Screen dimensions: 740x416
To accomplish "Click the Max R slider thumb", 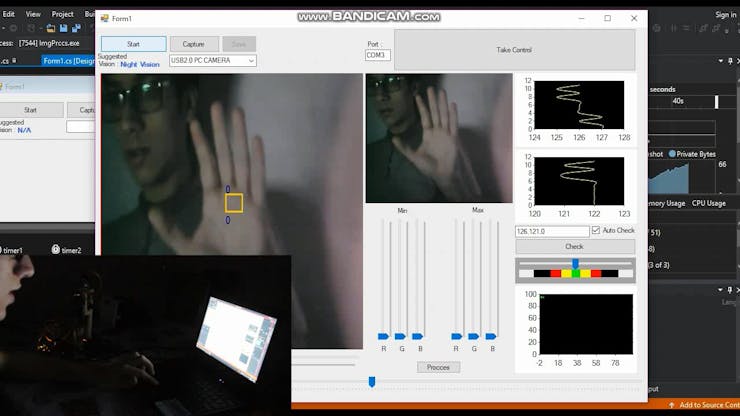I will click(x=456, y=336).
